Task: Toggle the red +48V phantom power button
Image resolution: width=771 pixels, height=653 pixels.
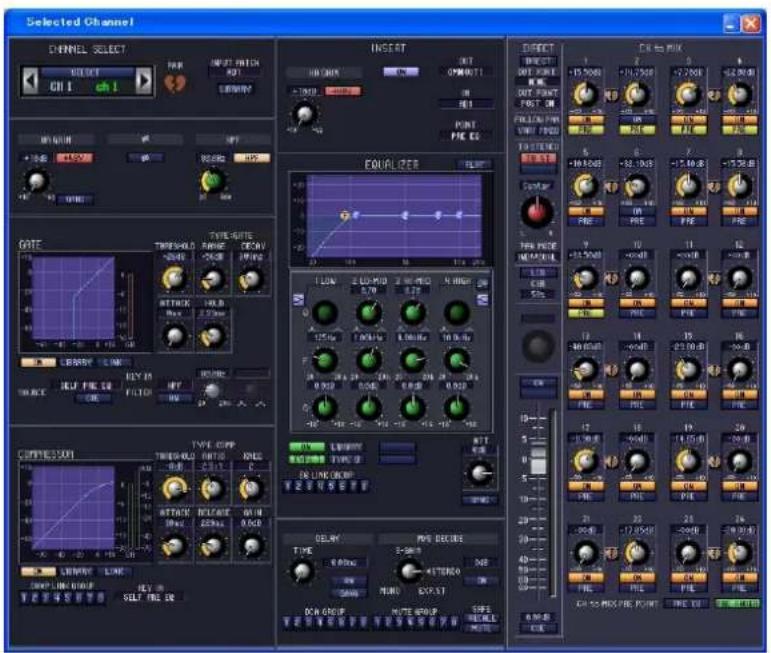Action: pos(74,158)
